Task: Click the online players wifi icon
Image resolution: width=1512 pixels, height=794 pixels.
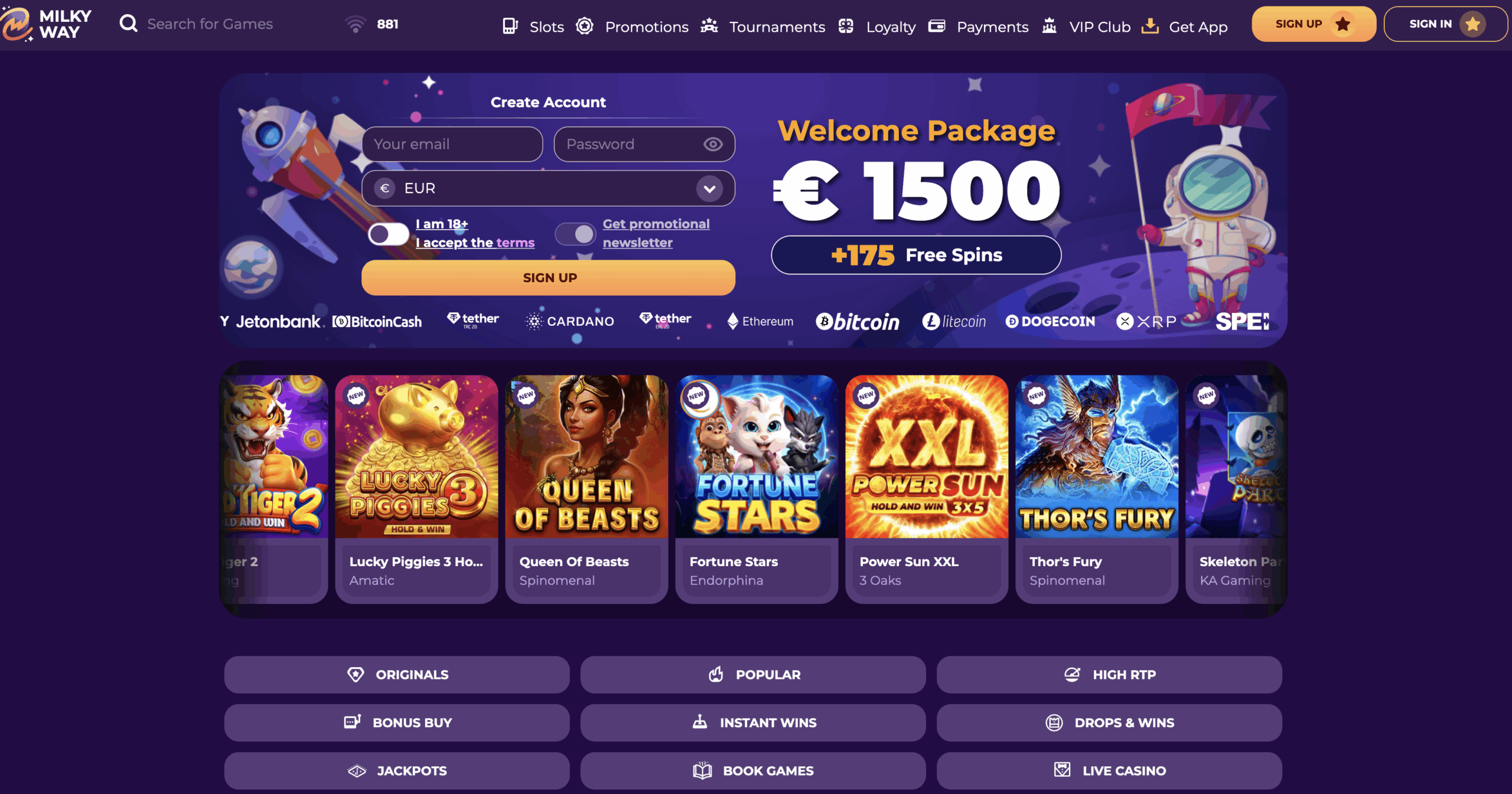Action: pos(355,24)
